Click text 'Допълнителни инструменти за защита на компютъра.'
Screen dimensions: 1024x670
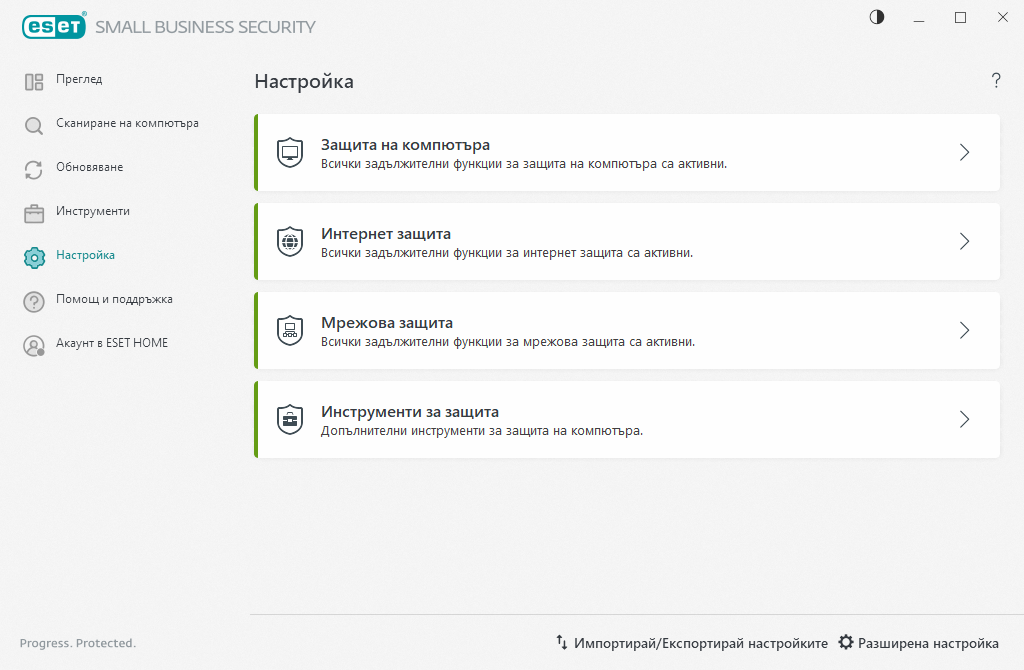(x=482, y=431)
